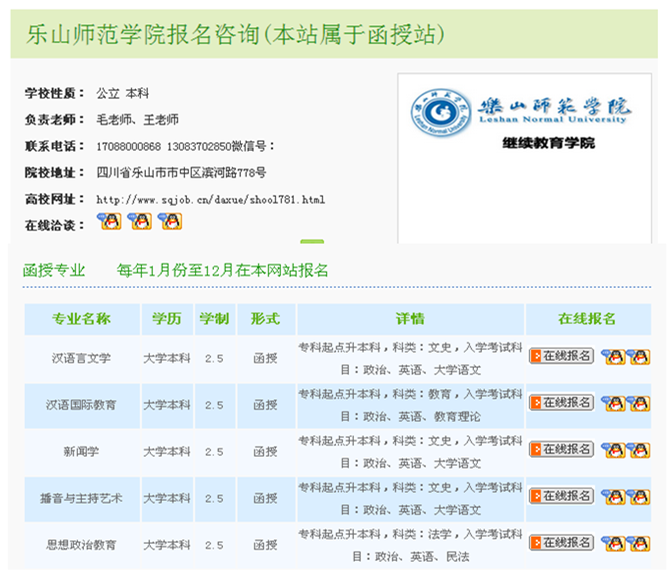Click the 形式 column header
Screen dimensions: 667x570
click(x=265, y=319)
